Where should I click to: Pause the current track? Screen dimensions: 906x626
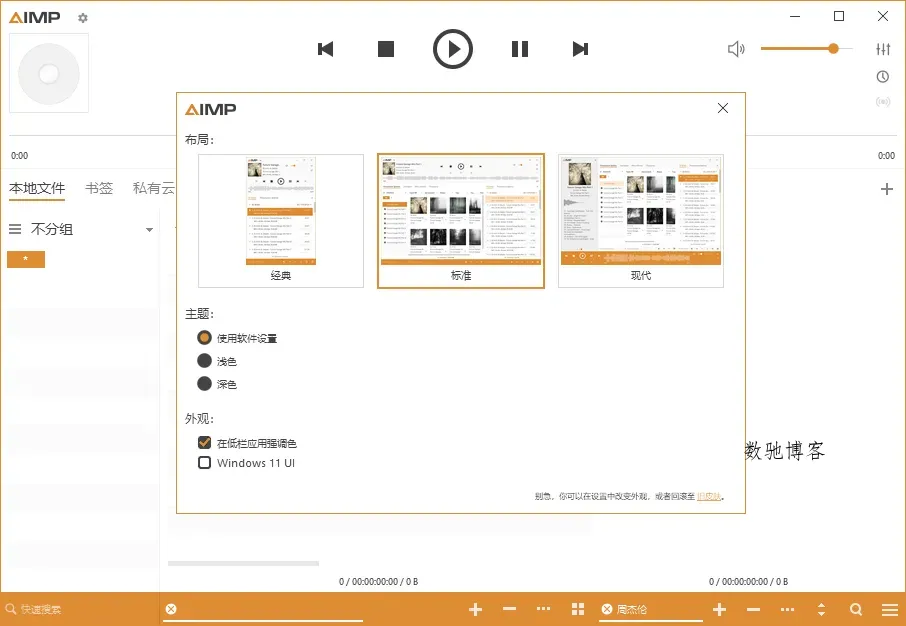point(520,49)
